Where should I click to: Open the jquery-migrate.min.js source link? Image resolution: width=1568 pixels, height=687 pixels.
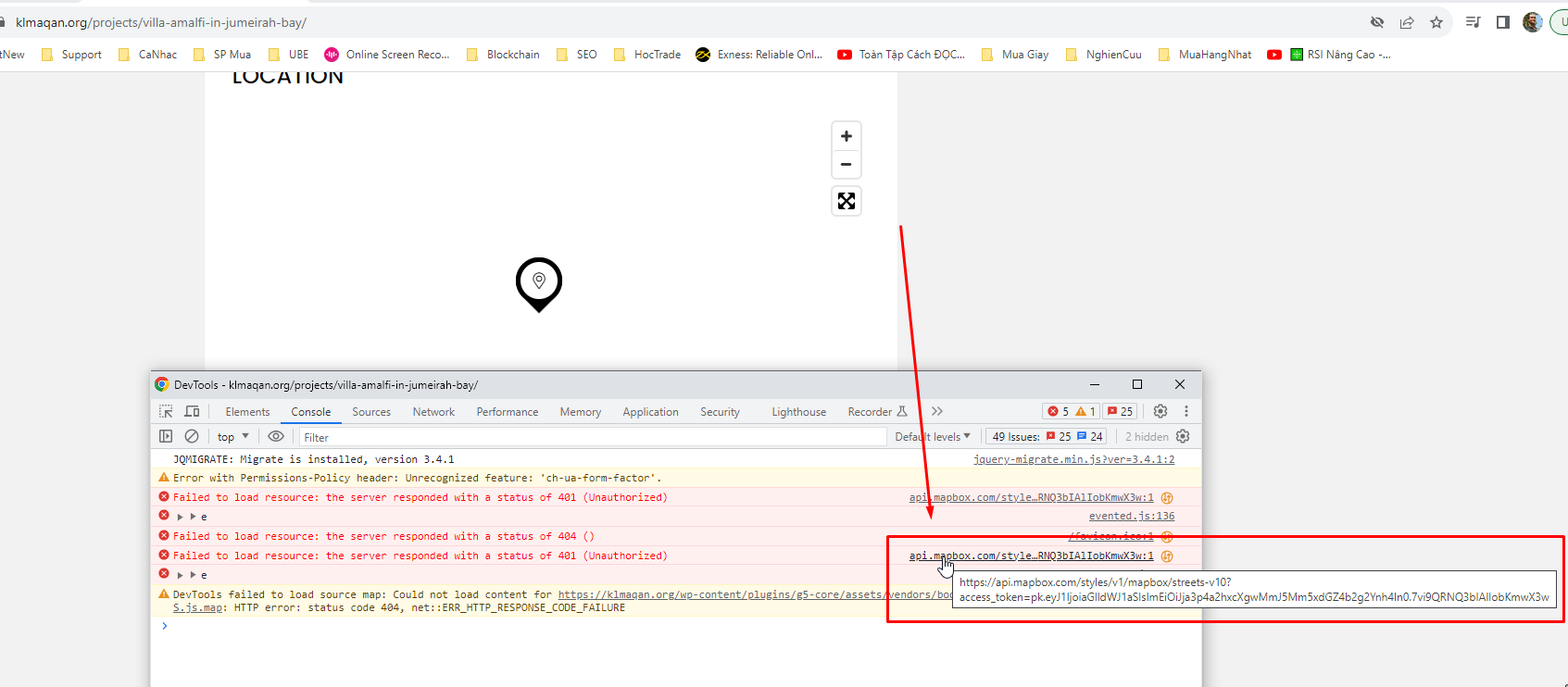click(x=1073, y=459)
